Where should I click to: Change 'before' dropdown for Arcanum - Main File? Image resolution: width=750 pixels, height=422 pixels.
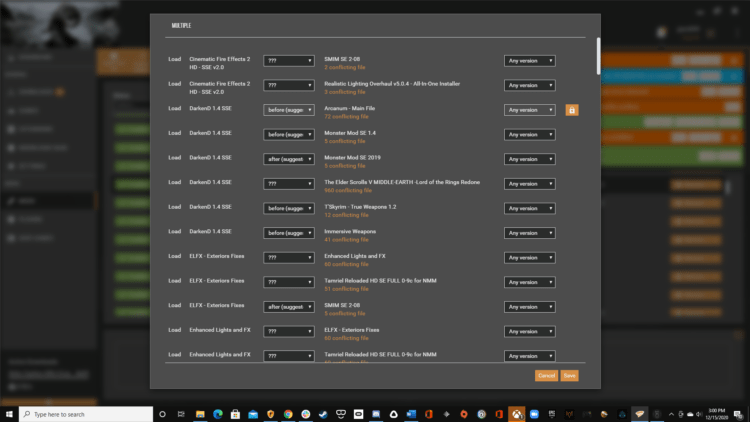tap(288, 110)
